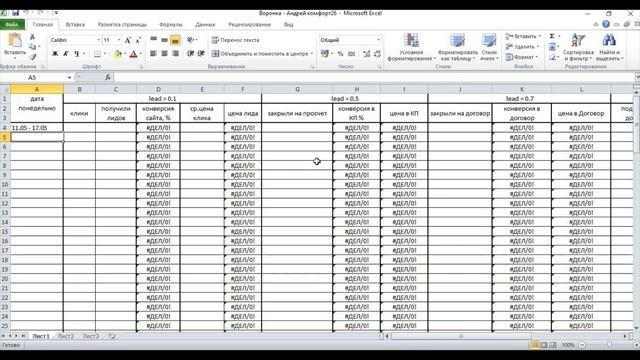Click the Paste (Вставить) clipboard icon

coord(15,40)
